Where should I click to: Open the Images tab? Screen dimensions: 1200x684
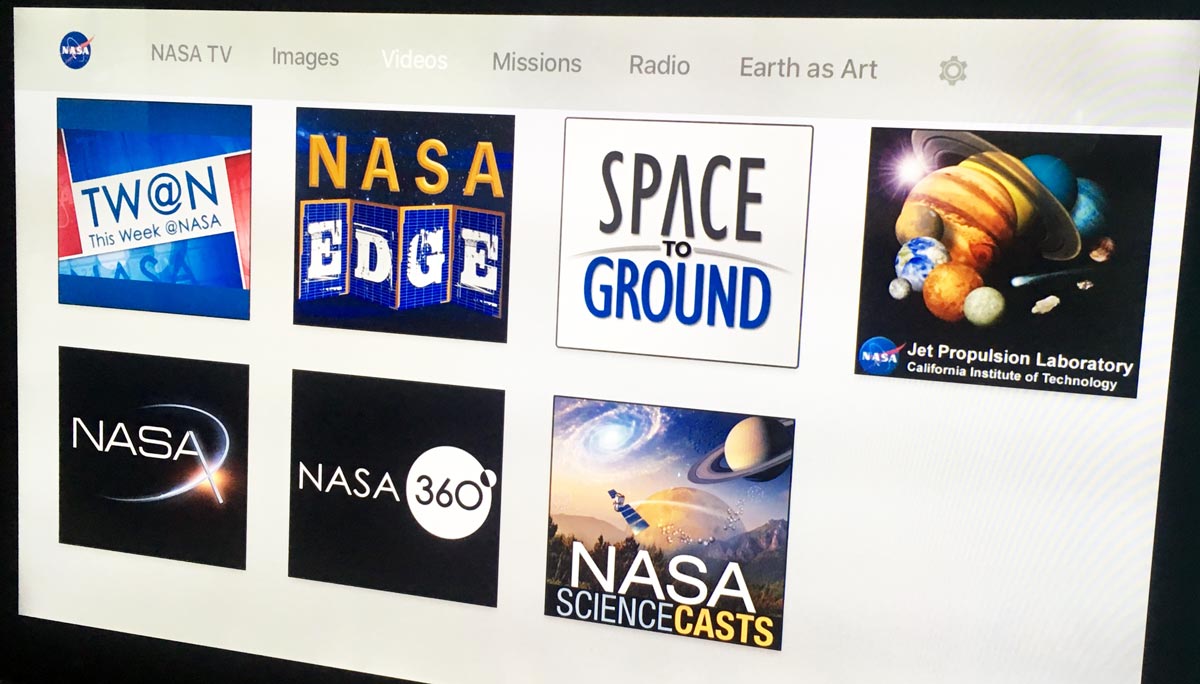pyautogui.click(x=305, y=57)
